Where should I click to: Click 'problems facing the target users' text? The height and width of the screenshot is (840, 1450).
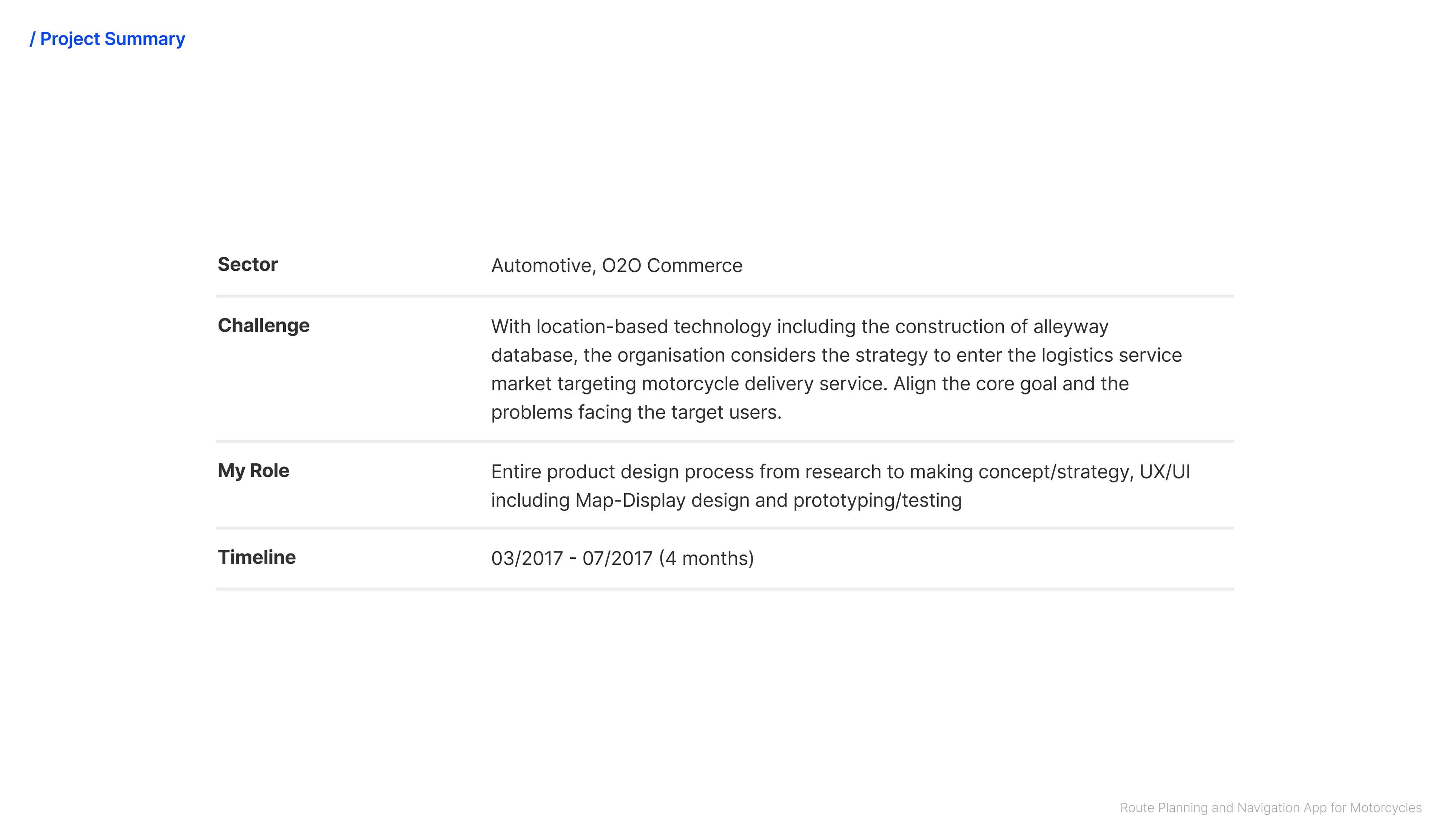636,413
